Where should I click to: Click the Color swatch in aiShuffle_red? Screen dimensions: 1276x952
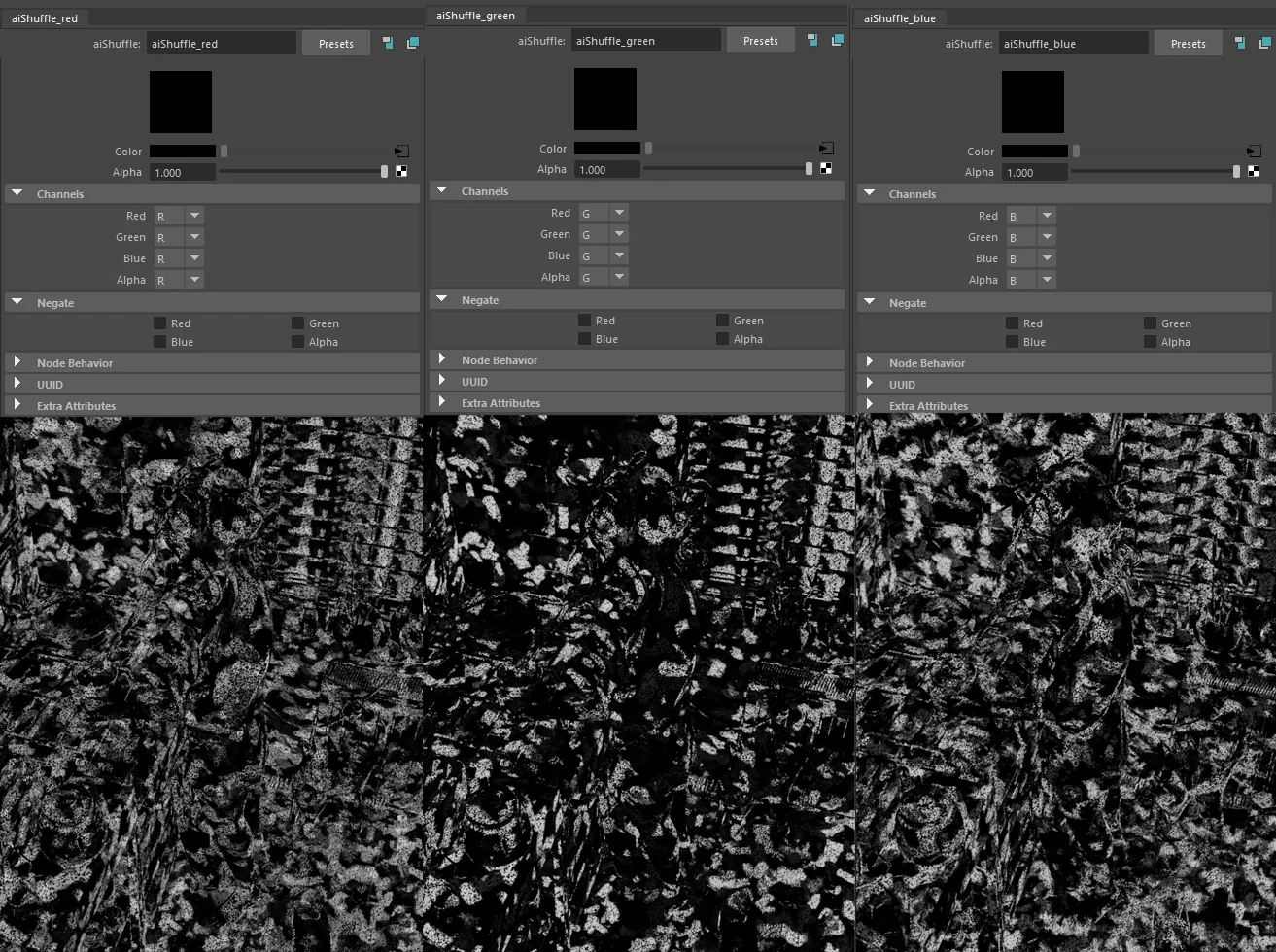[x=183, y=152]
